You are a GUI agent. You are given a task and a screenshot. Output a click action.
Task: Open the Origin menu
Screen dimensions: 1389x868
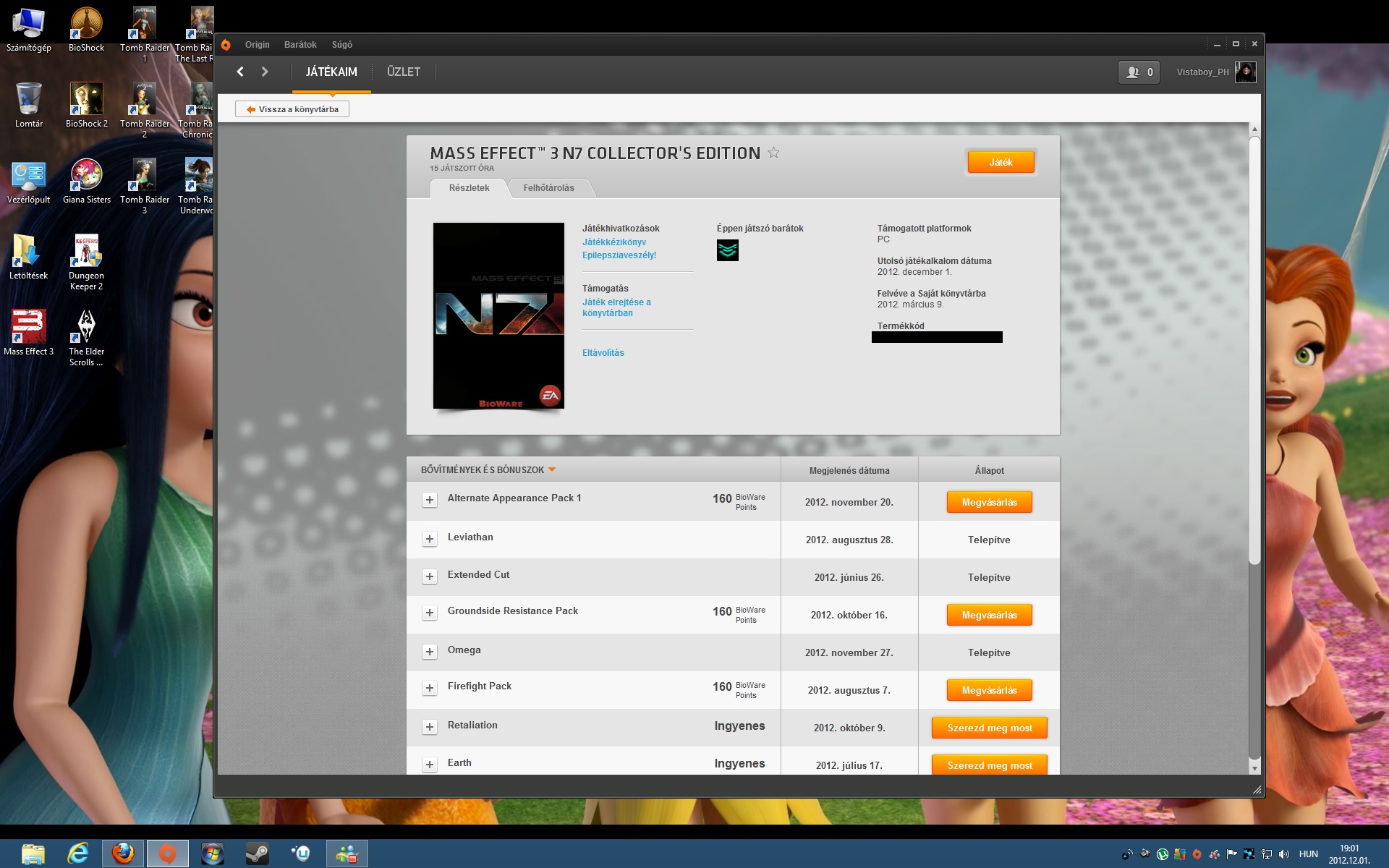point(257,45)
